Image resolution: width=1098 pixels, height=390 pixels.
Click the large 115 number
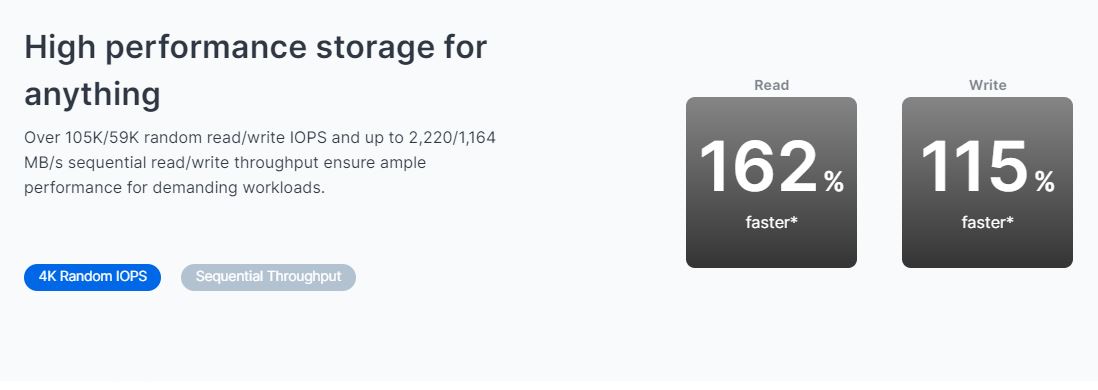[974, 167]
